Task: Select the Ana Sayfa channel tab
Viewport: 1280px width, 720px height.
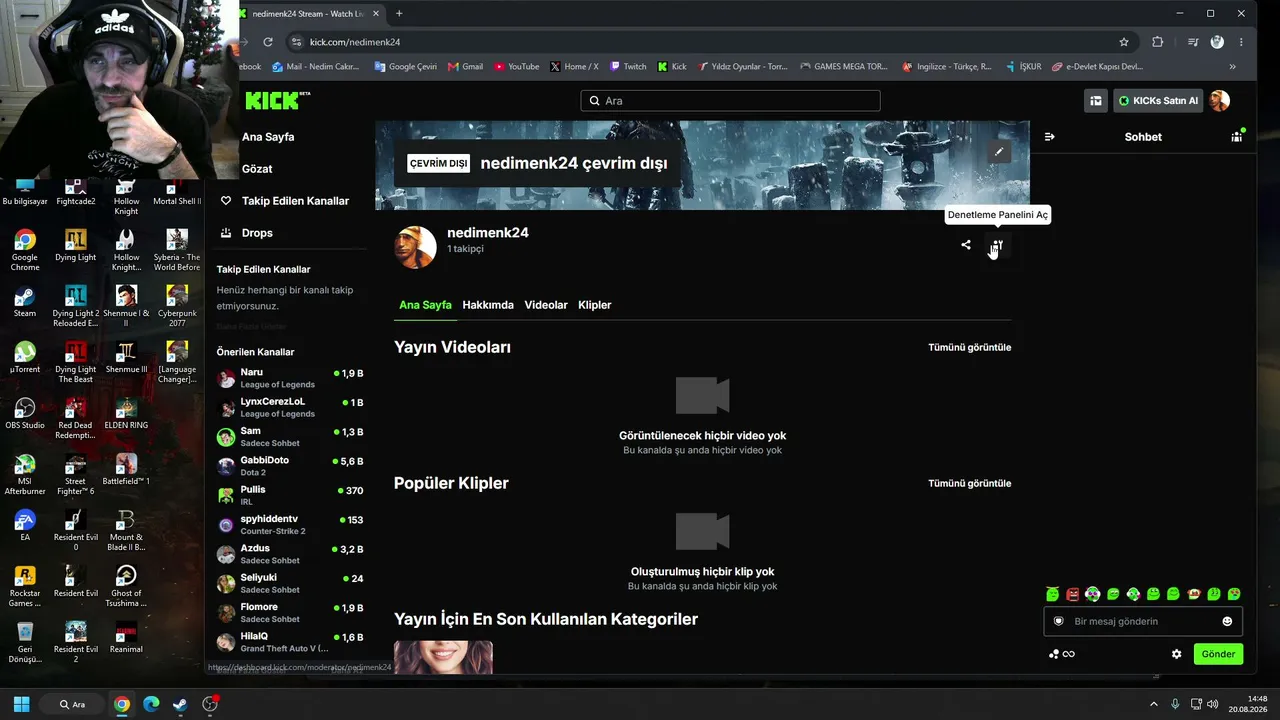Action: [425, 305]
